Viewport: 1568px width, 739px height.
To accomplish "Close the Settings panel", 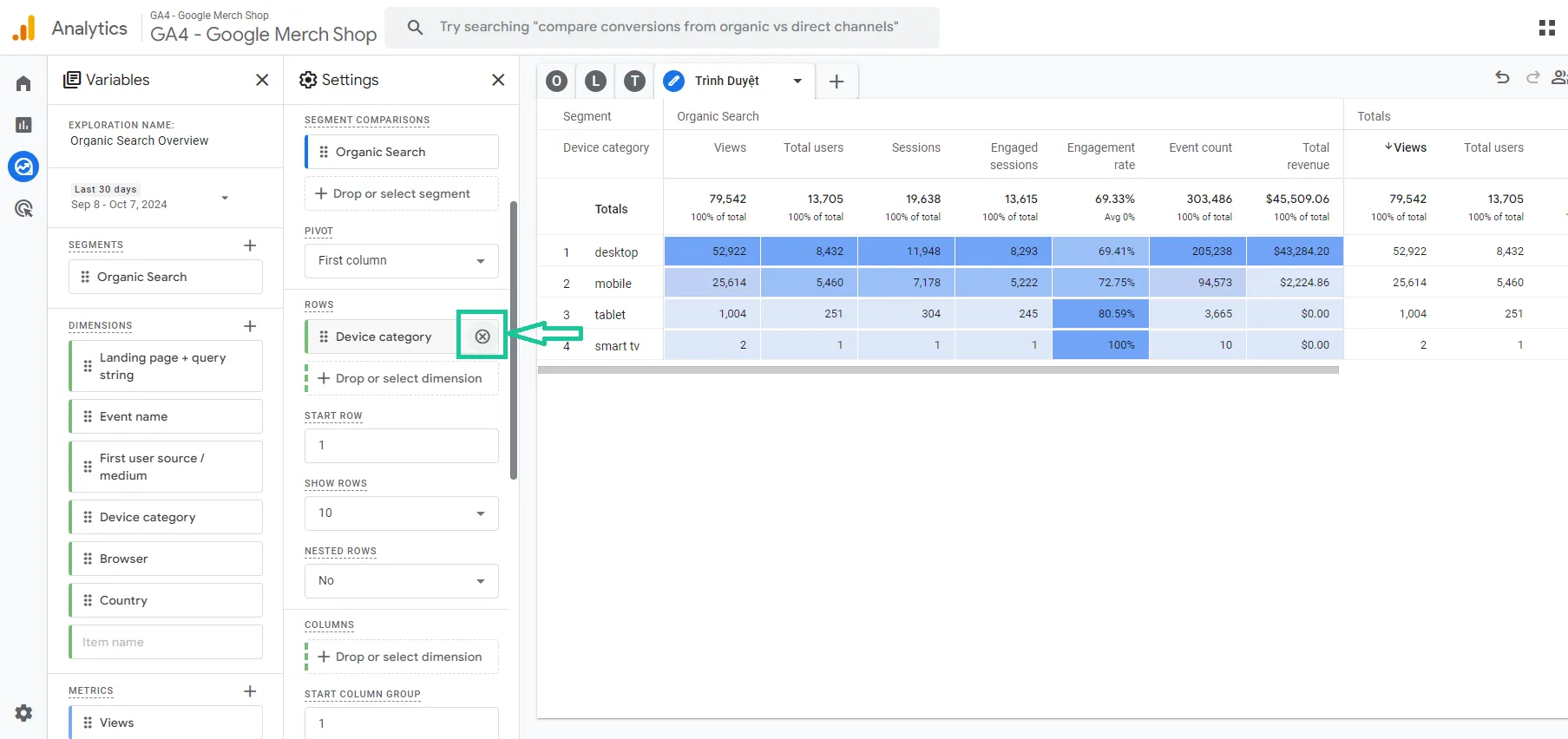I will (x=498, y=80).
